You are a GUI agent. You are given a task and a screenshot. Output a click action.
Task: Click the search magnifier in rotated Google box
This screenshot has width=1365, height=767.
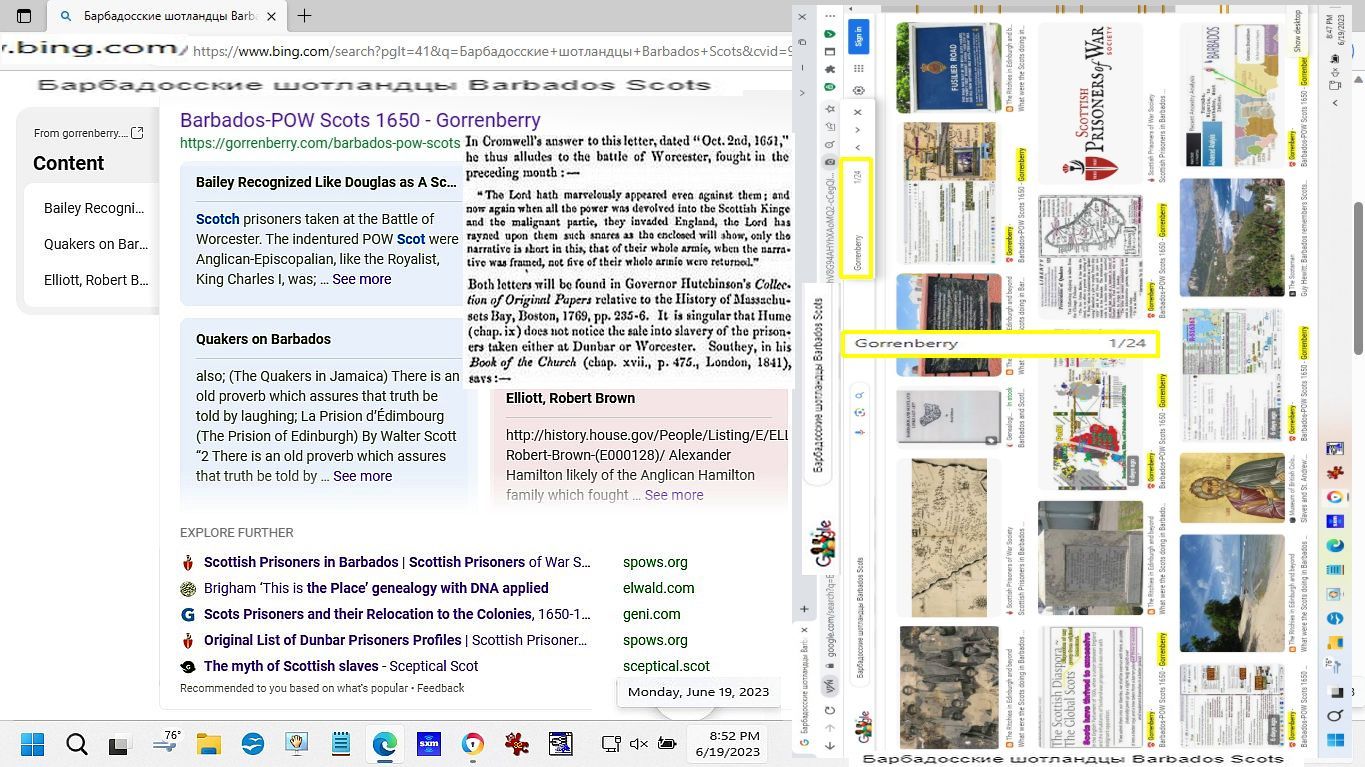click(858, 396)
